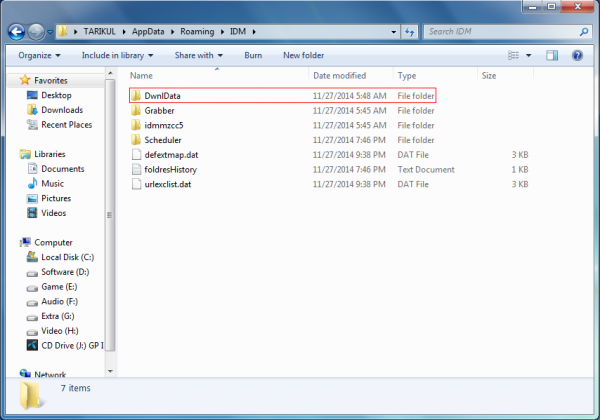This screenshot has width=600, height=420.
Task: Open the Extra (G:) drive
Action: coord(58,316)
